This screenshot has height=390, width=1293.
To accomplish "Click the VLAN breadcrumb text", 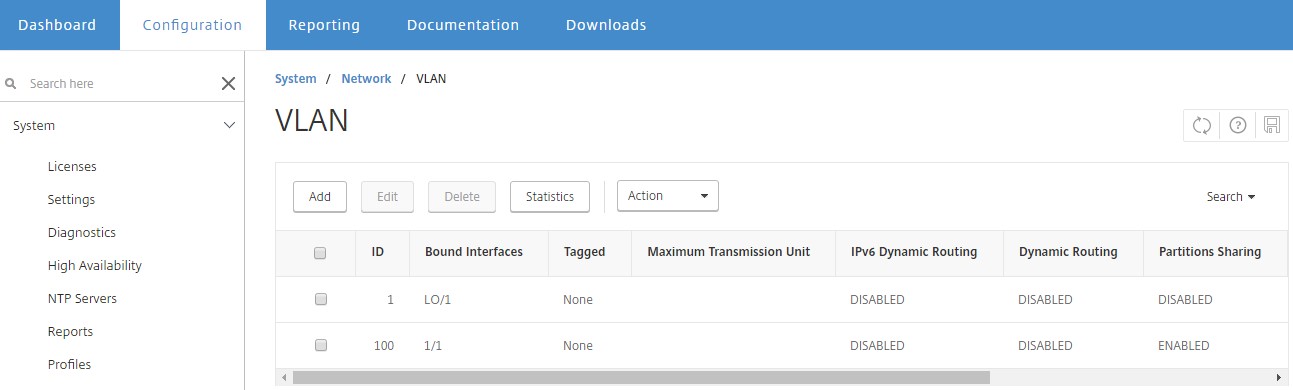I will click(x=431, y=78).
